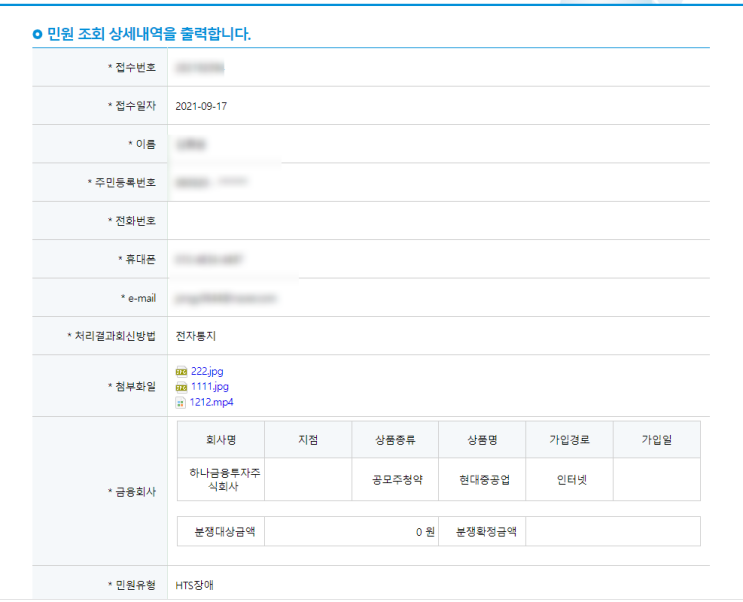Click the 분쟁확정금액 label cell
743x602 pixels.
tap(482, 531)
